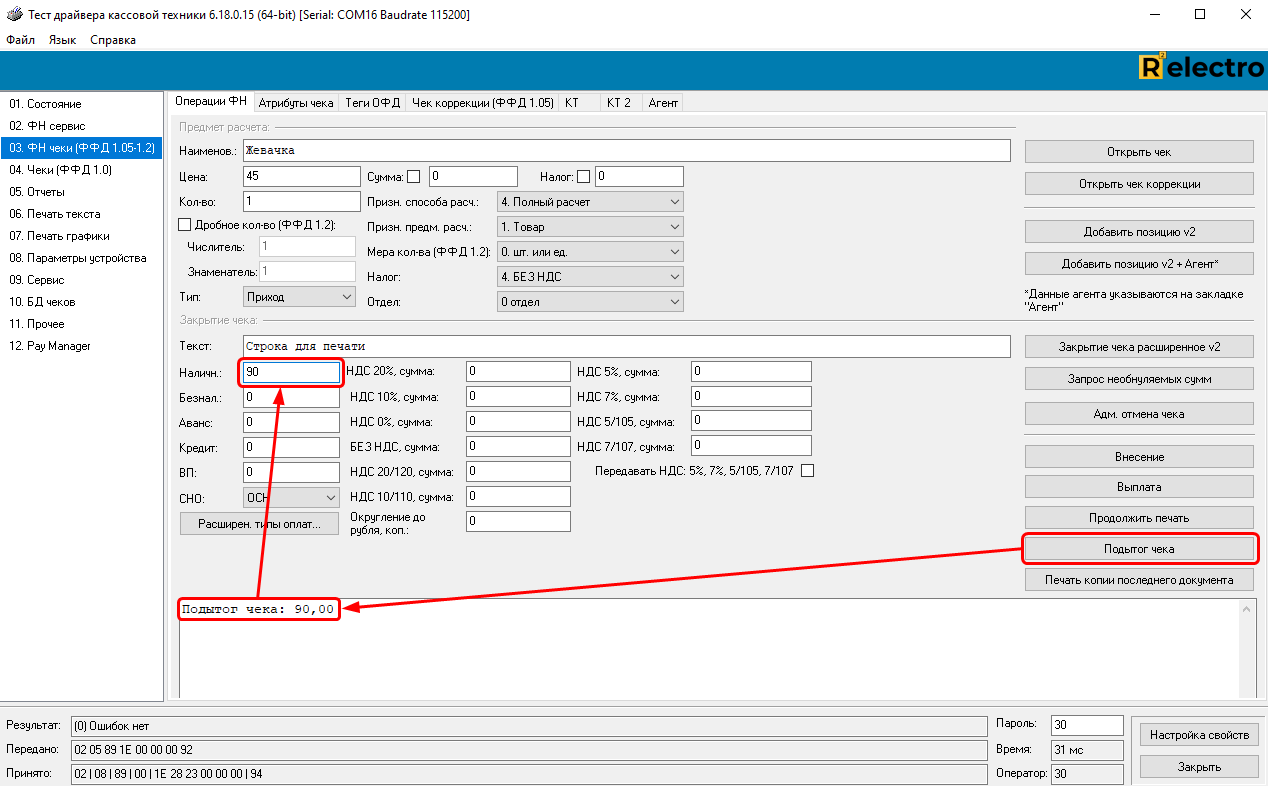The width and height of the screenshot is (1268, 786).
Task: Click into the Наличн. input field
Action: (291, 372)
